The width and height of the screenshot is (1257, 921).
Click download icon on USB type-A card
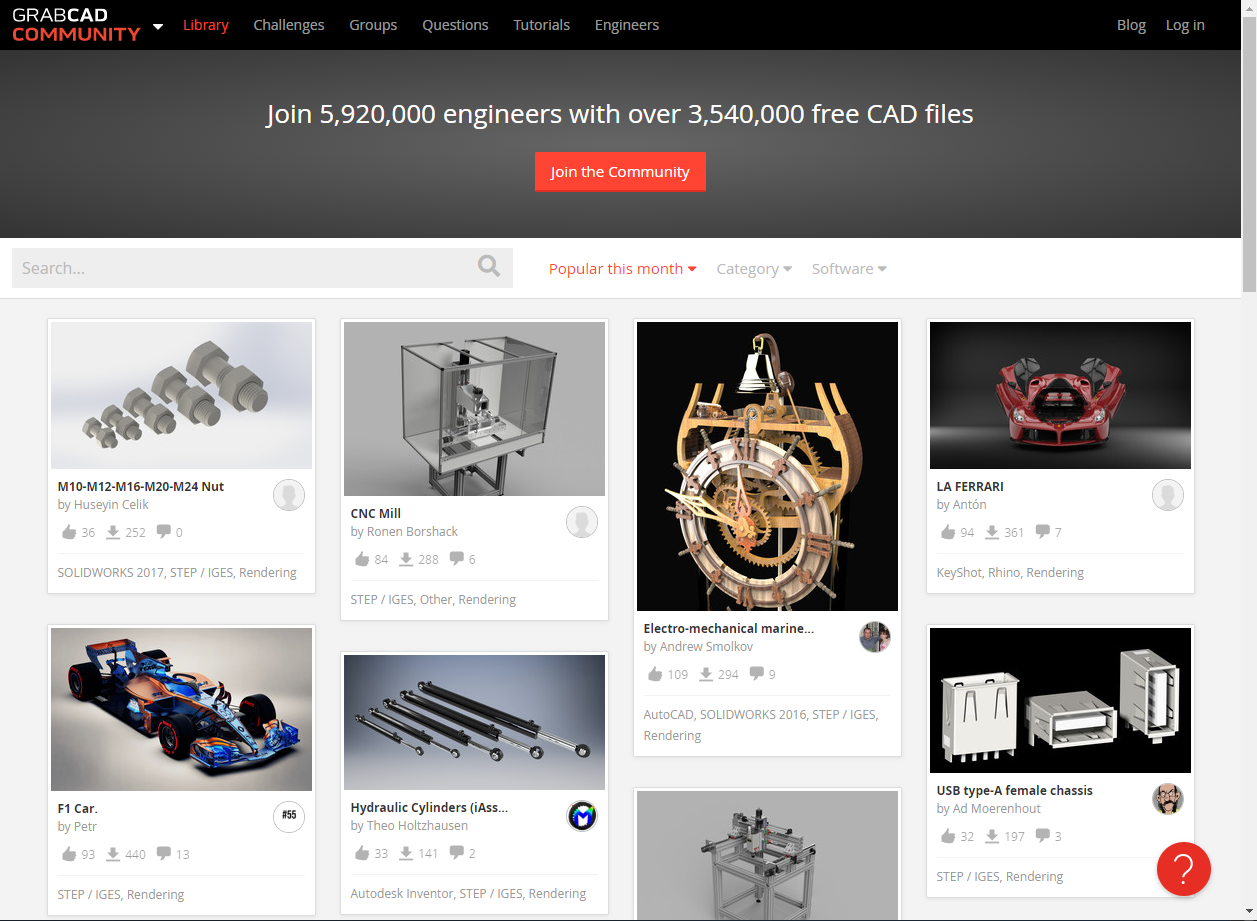click(x=992, y=836)
